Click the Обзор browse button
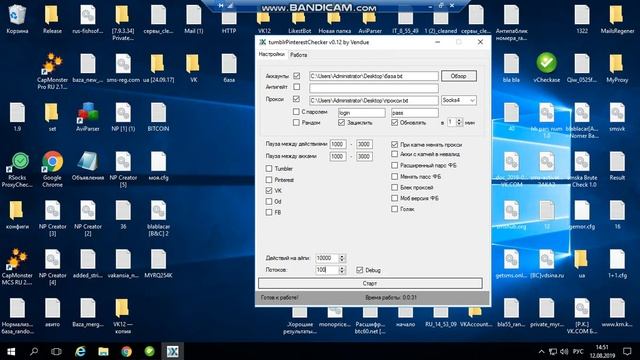Viewport: 640px width, 360px height. [458, 76]
